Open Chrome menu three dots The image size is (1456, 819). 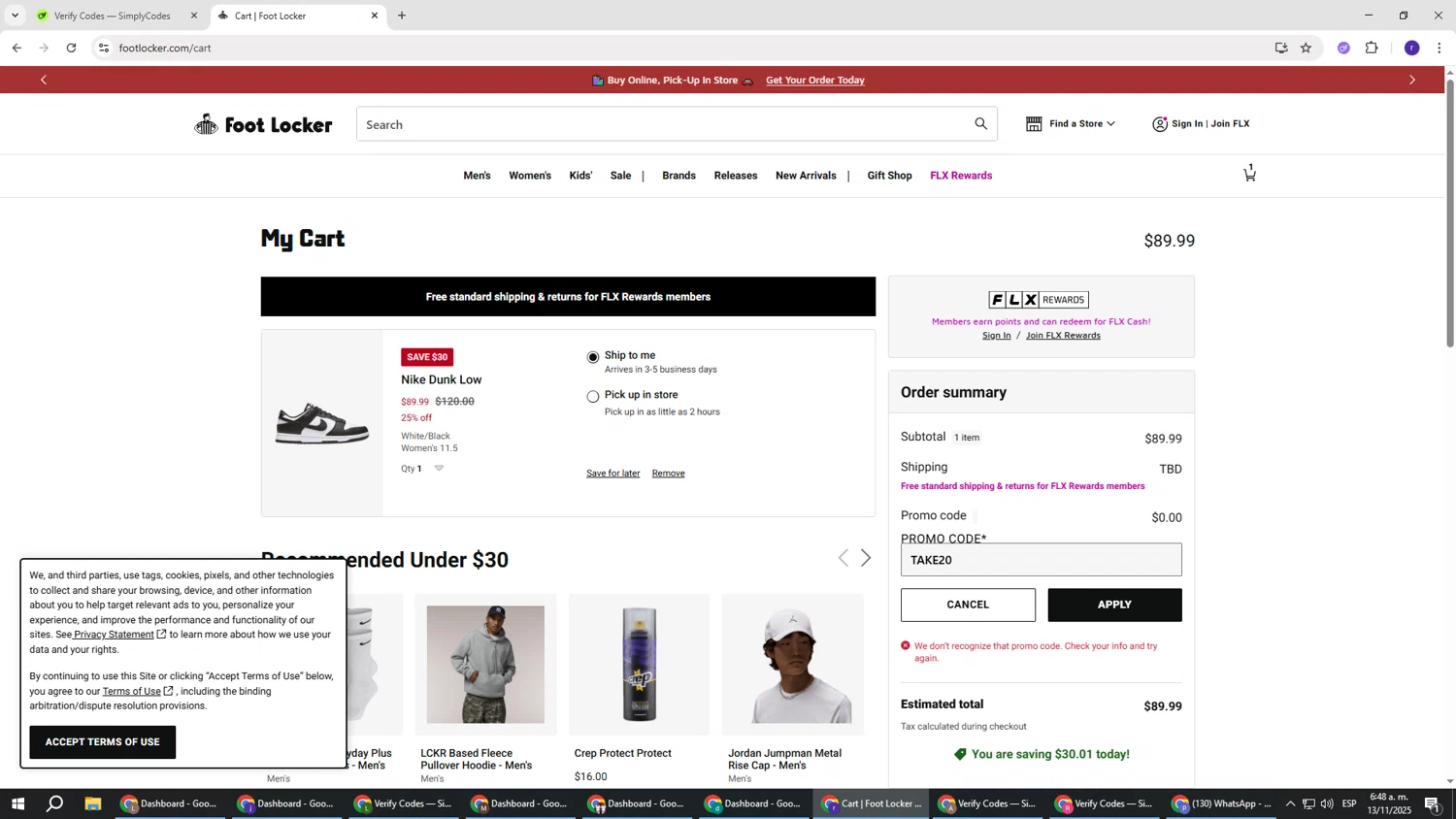click(1439, 48)
